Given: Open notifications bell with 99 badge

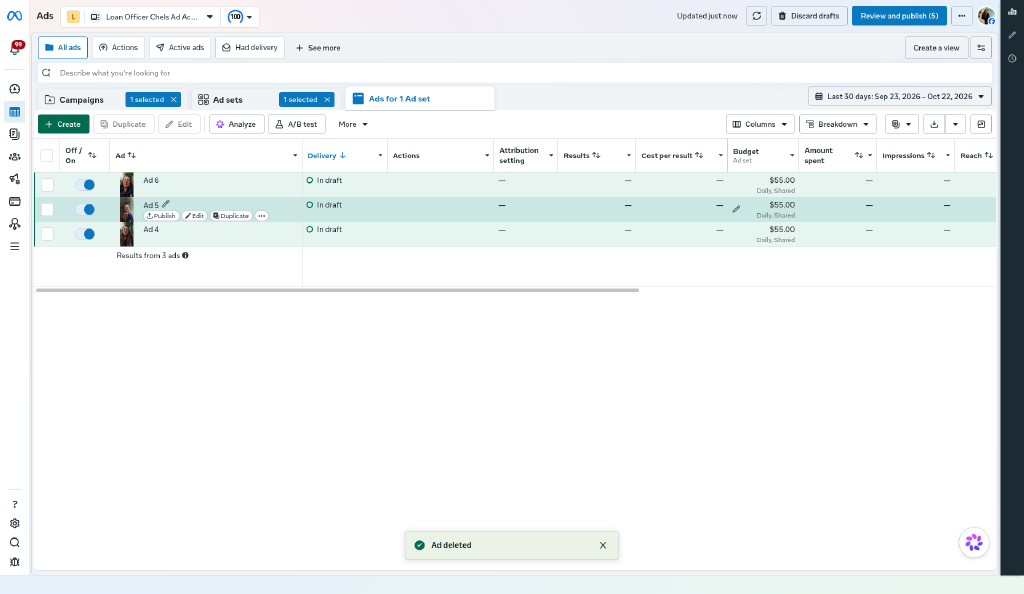Looking at the screenshot, I should click(x=14, y=48).
